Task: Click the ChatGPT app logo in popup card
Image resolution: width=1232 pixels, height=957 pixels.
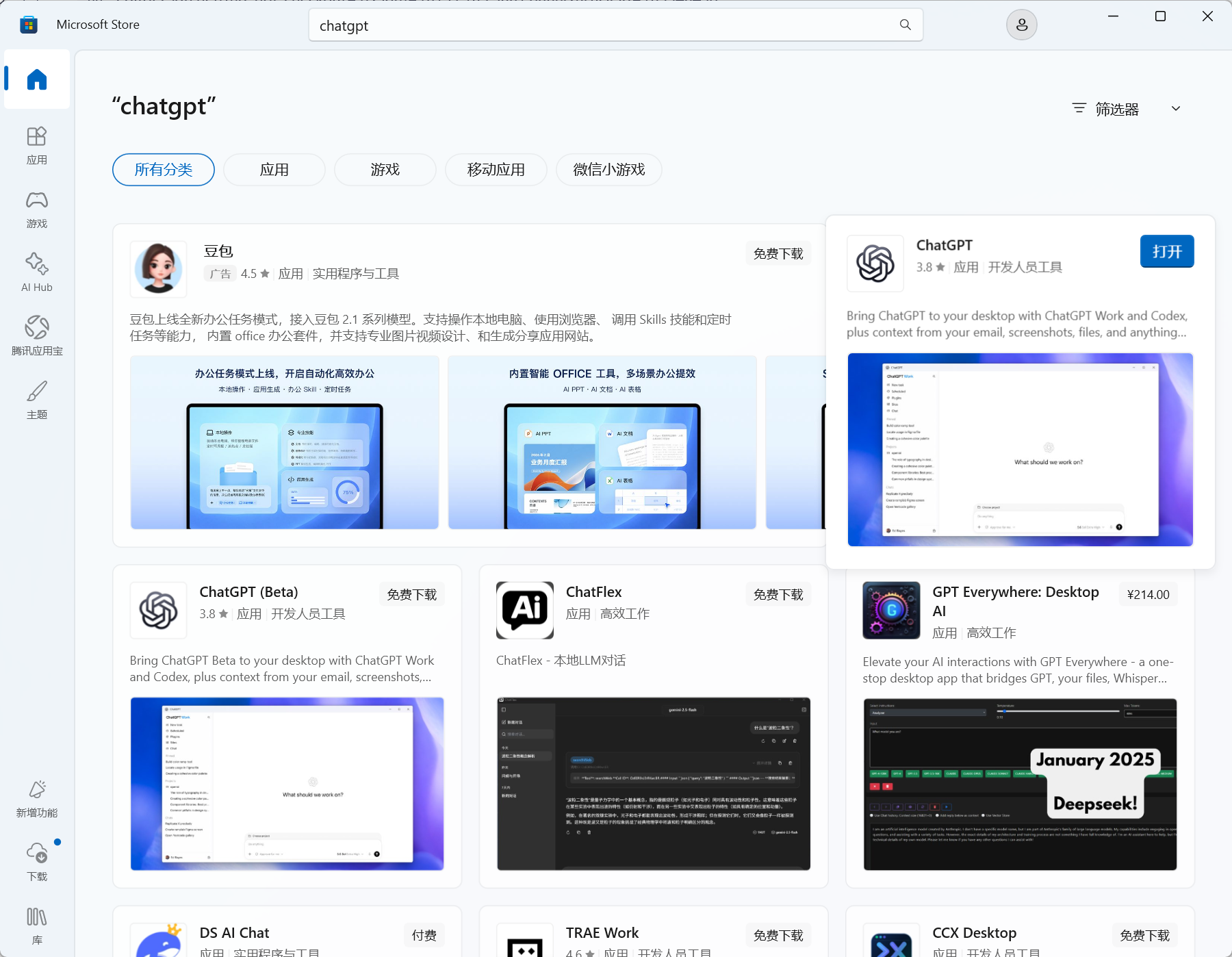Action: click(x=875, y=264)
